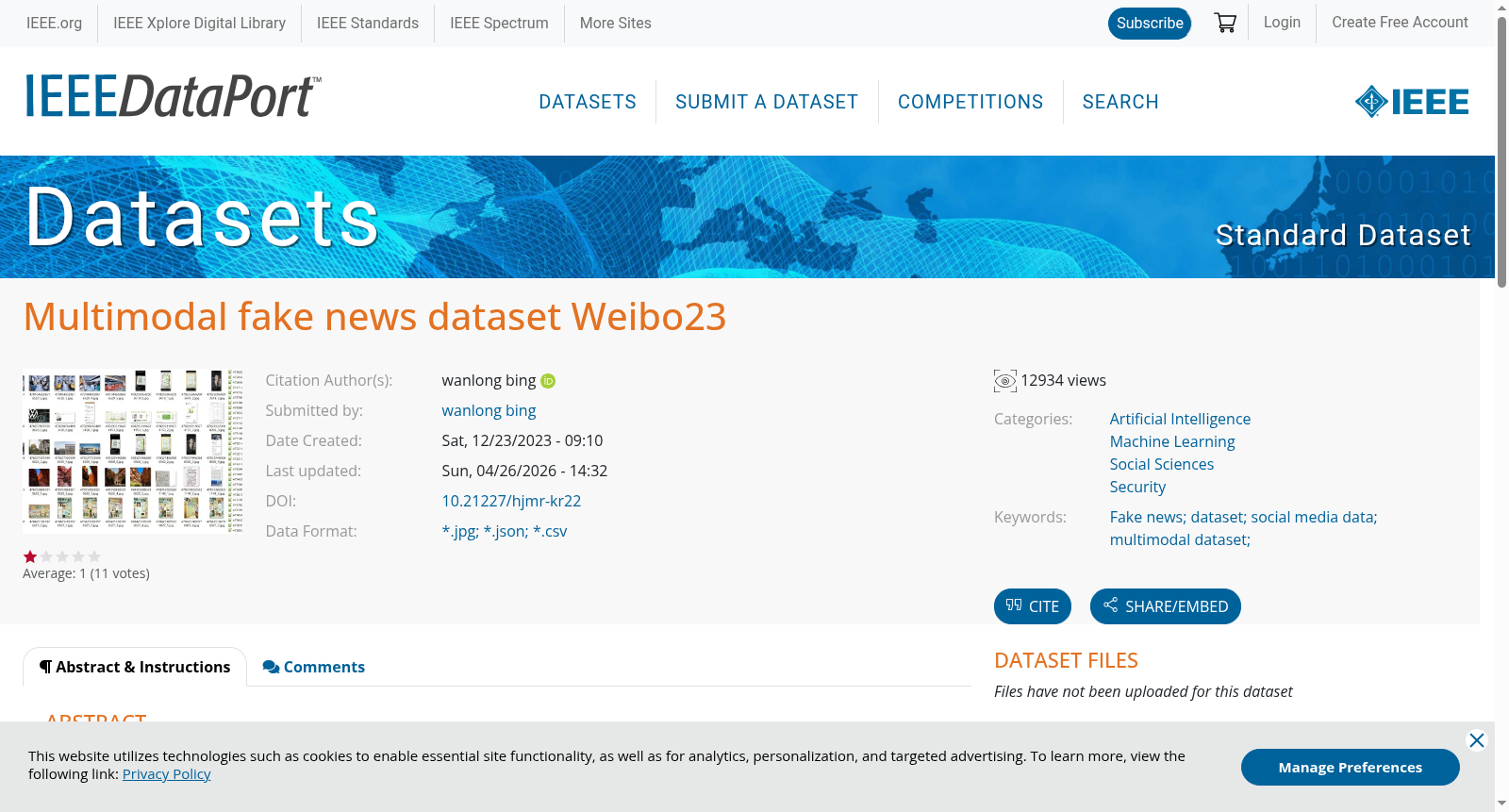The width and height of the screenshot is (1509, 812).
Task: Close the cookie banner with the X
Action: 1477,740
